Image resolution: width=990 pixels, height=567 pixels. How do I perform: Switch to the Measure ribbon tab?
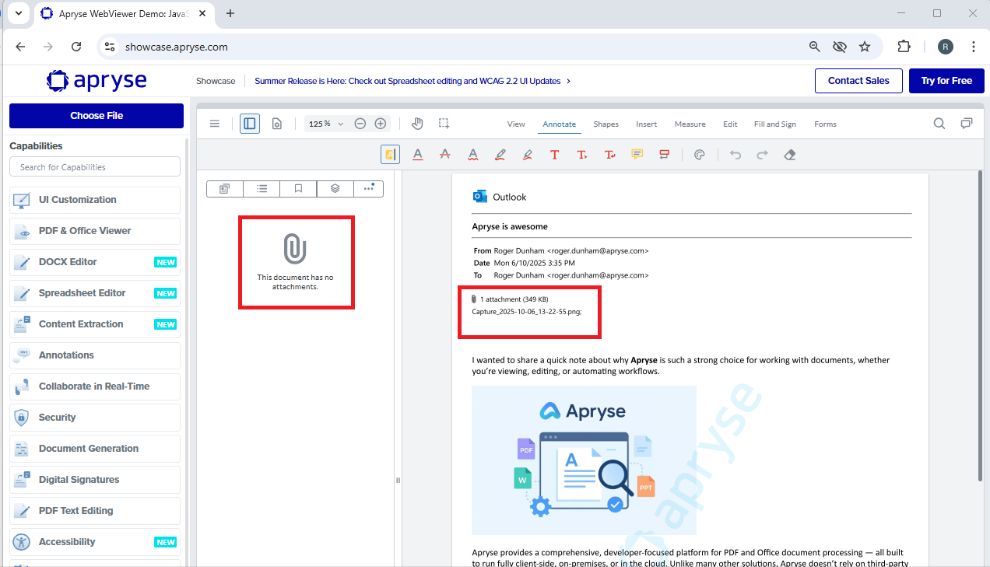coord(689,124)
